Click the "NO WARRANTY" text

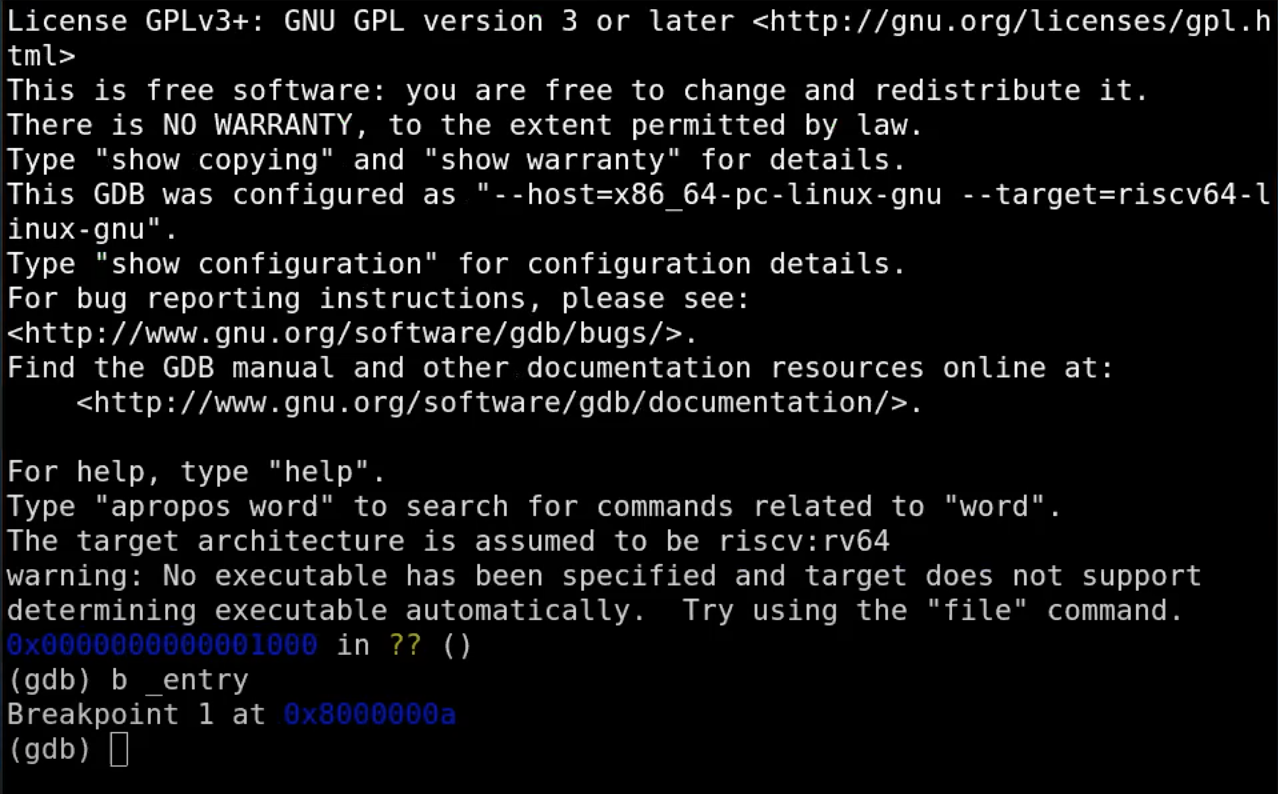(x=258, y=125)
